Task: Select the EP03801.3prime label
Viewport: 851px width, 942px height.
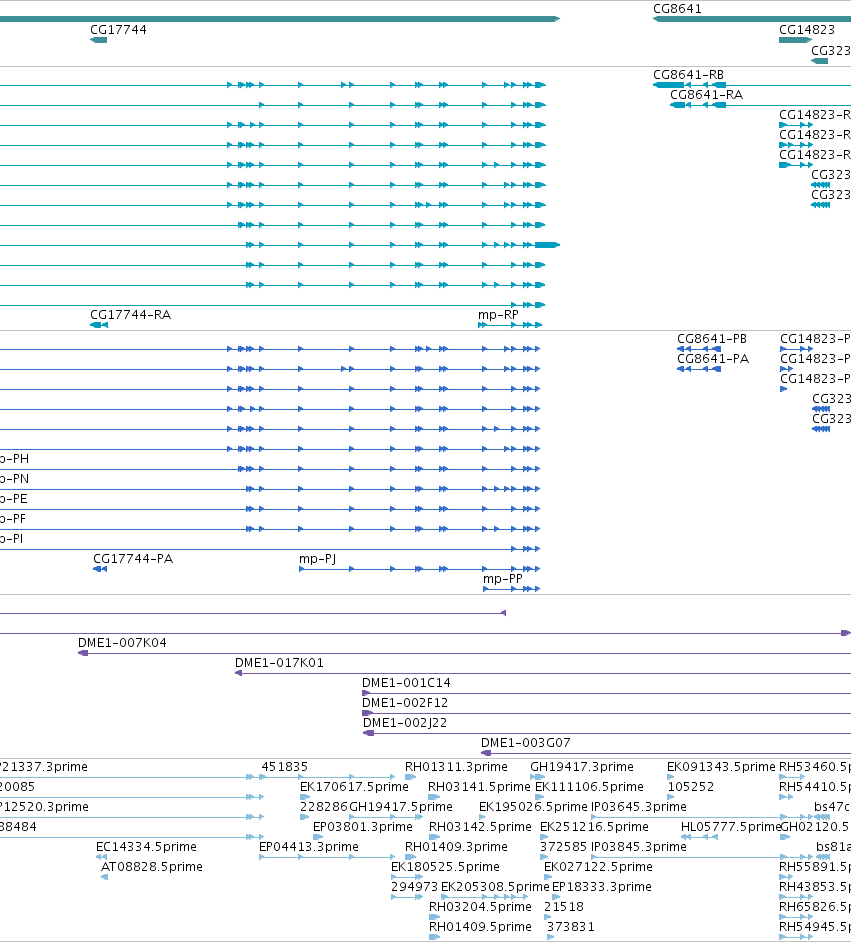Action: [x=363, y=827]
